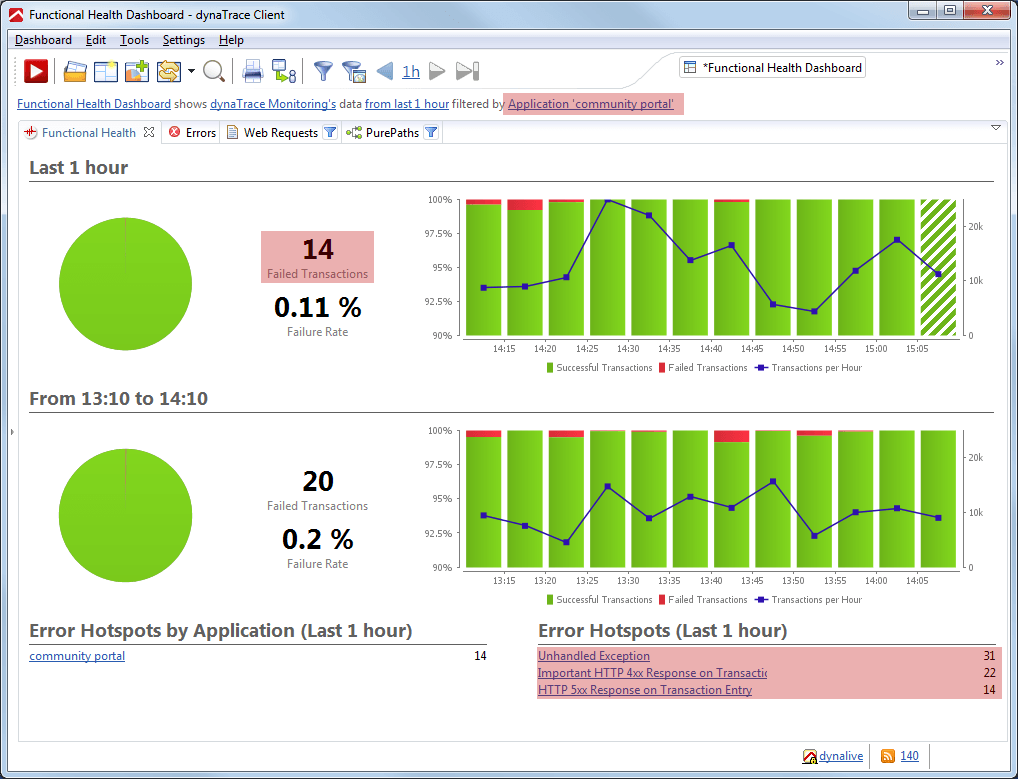Open the Edit menu
1018x779 pixels.
[x=95, y=40]
